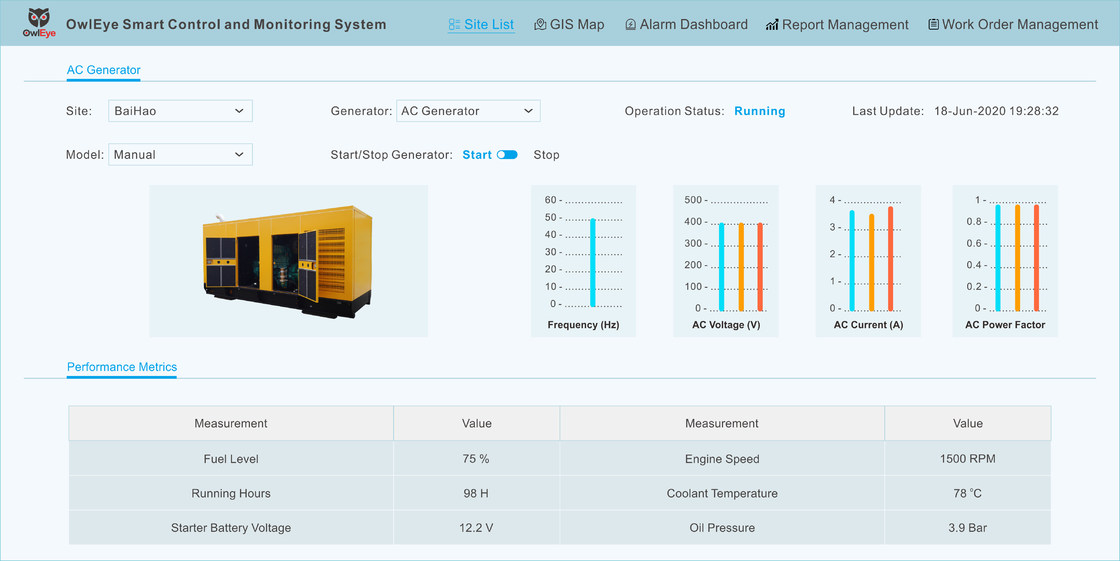Viewport: 1120px width, 561px height.
Task: Toggle the Start/Stop Generator switch
Action: pos(507,155)
